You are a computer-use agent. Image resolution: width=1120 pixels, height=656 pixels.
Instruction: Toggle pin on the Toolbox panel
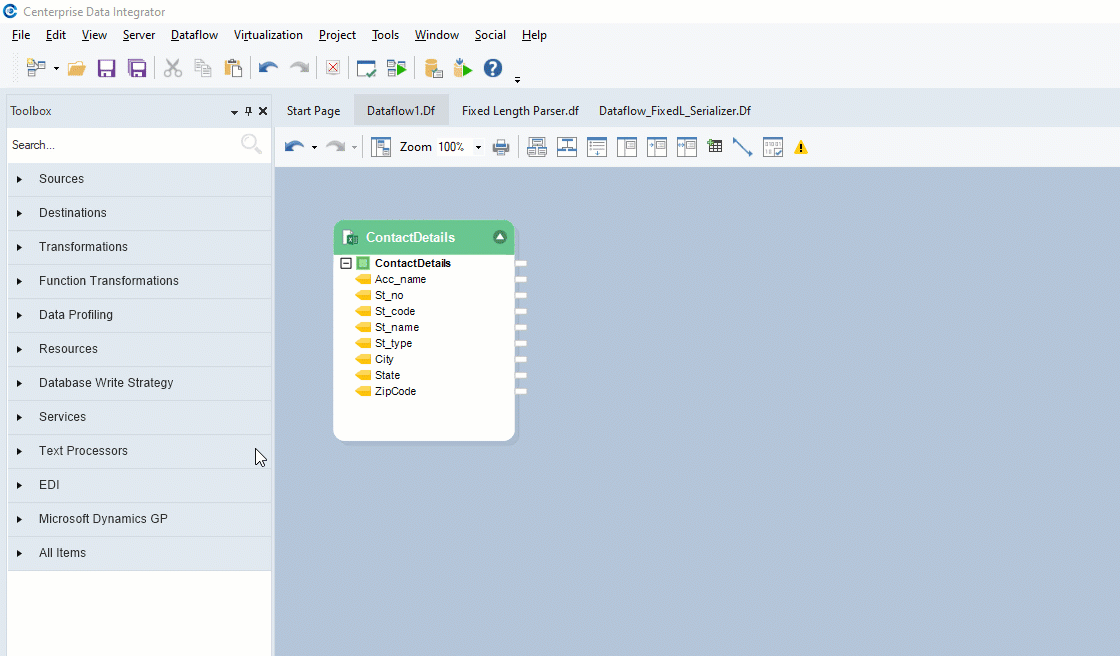tap(249, 111)
